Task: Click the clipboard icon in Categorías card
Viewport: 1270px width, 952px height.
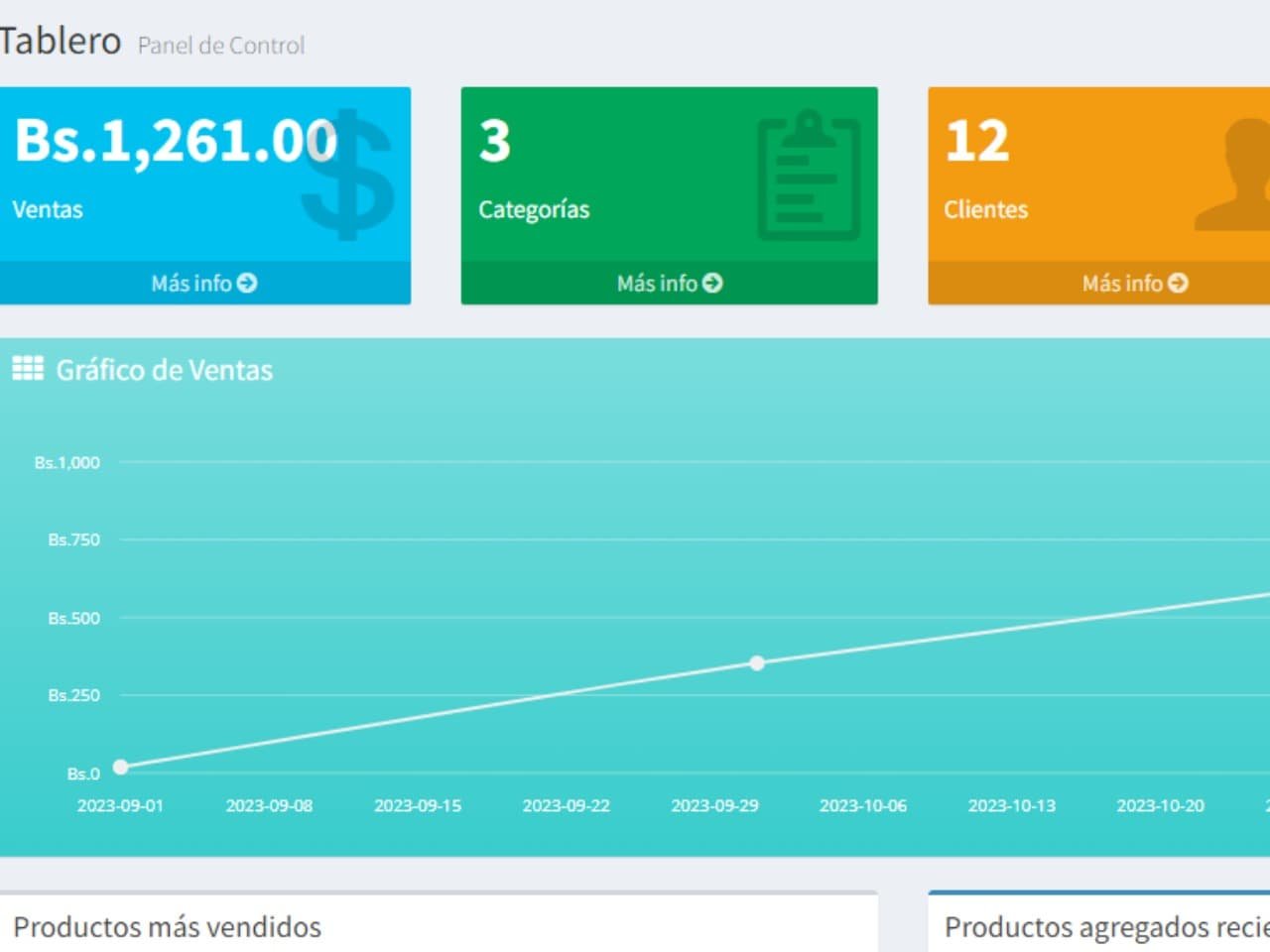Action: tap(809, 176)
